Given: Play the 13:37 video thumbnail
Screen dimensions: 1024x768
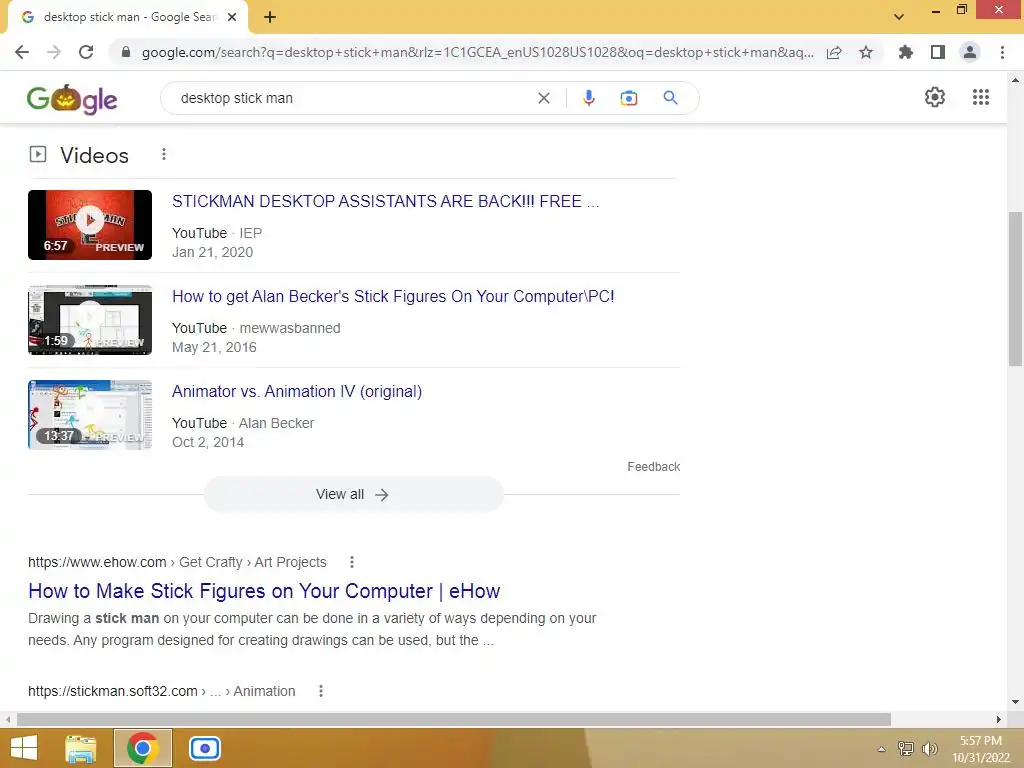Looking at the screenshot, I should click(x=90, y=415).
